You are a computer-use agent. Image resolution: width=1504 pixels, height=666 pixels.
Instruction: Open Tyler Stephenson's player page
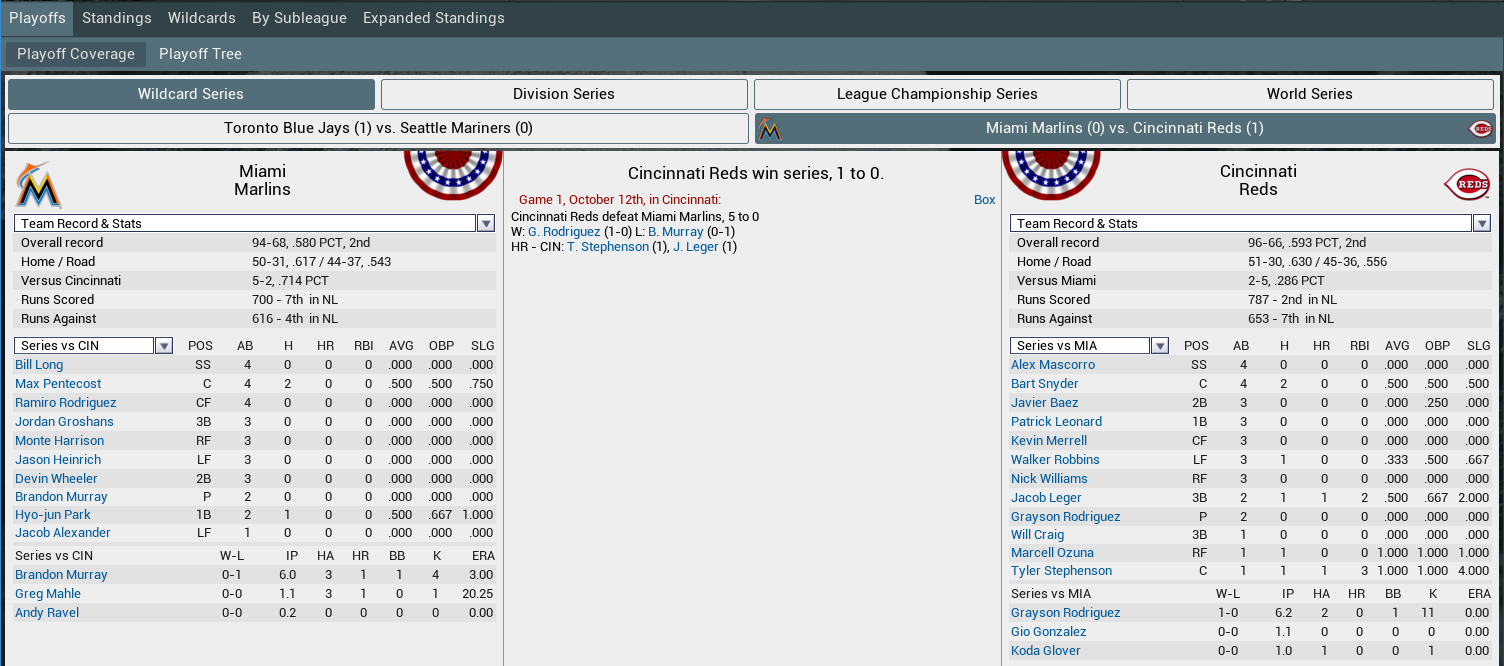(1061, 571)
